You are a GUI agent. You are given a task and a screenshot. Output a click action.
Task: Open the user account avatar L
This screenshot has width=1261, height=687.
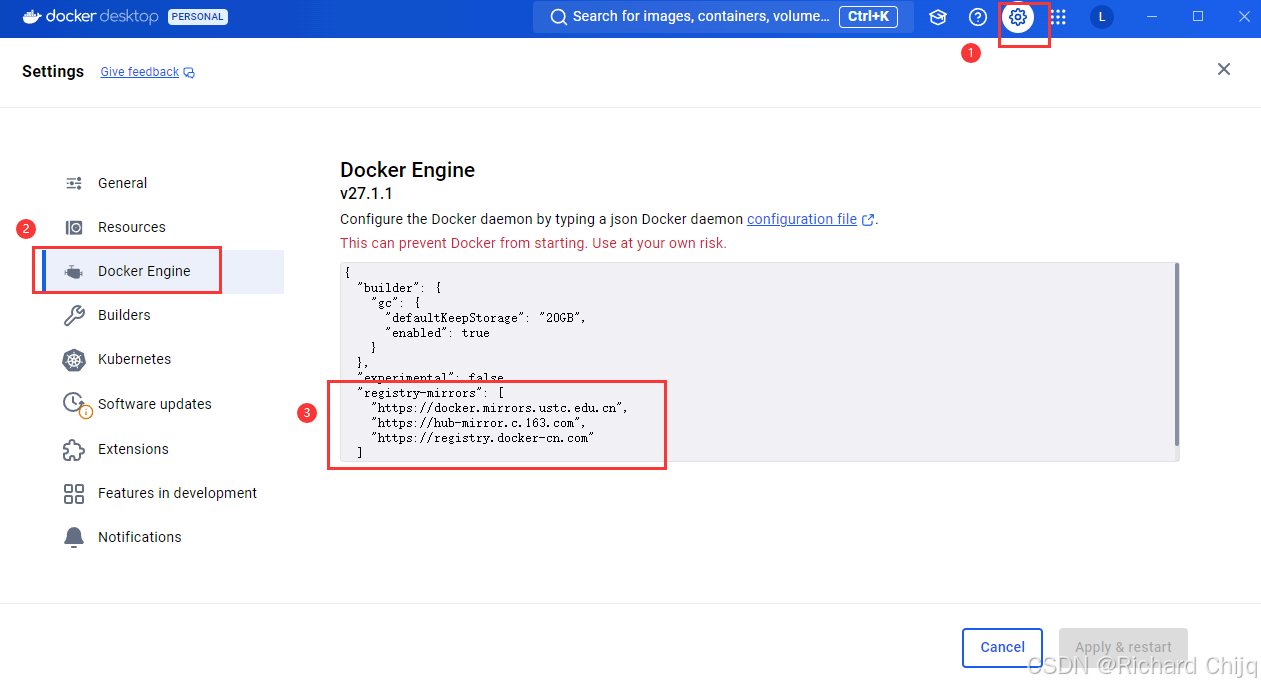pos(1102,17)
